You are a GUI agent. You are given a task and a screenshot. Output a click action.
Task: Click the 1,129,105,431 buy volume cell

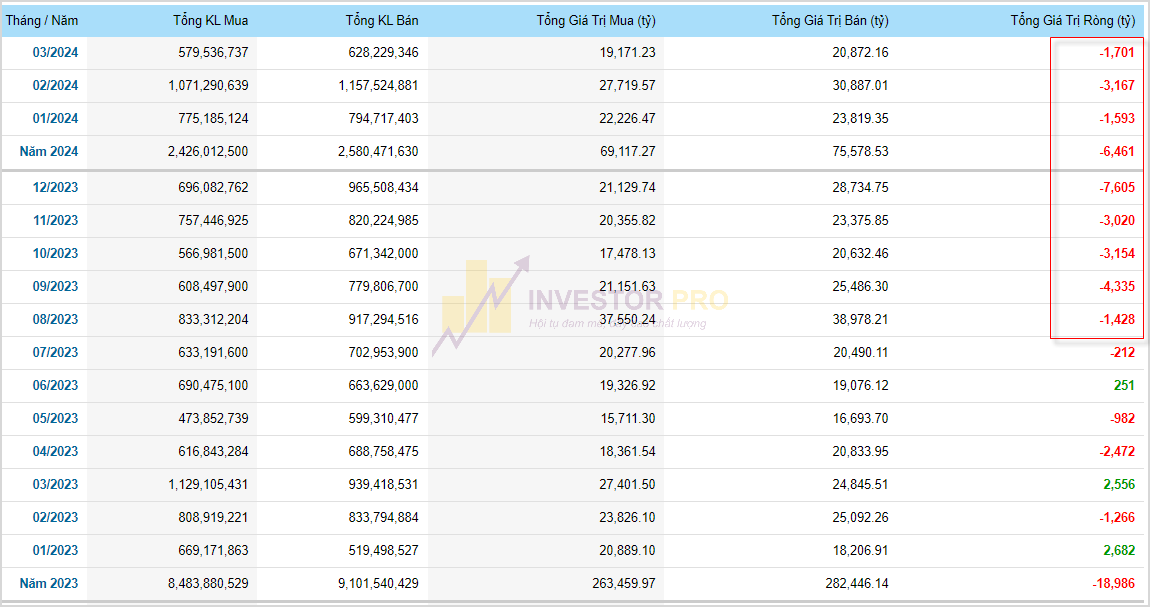tap(204, 484)
